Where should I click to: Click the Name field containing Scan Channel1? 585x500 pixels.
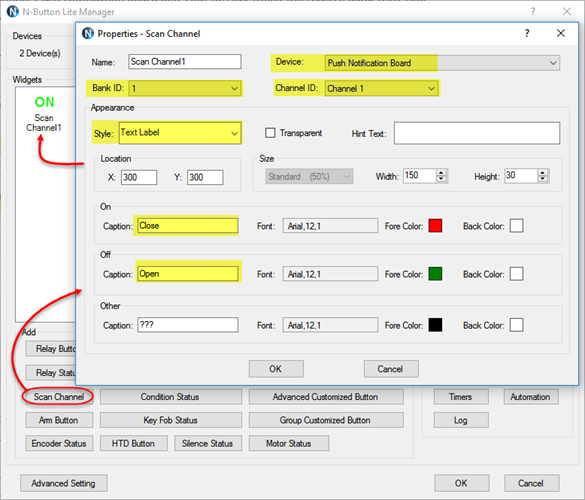point(185,62)
